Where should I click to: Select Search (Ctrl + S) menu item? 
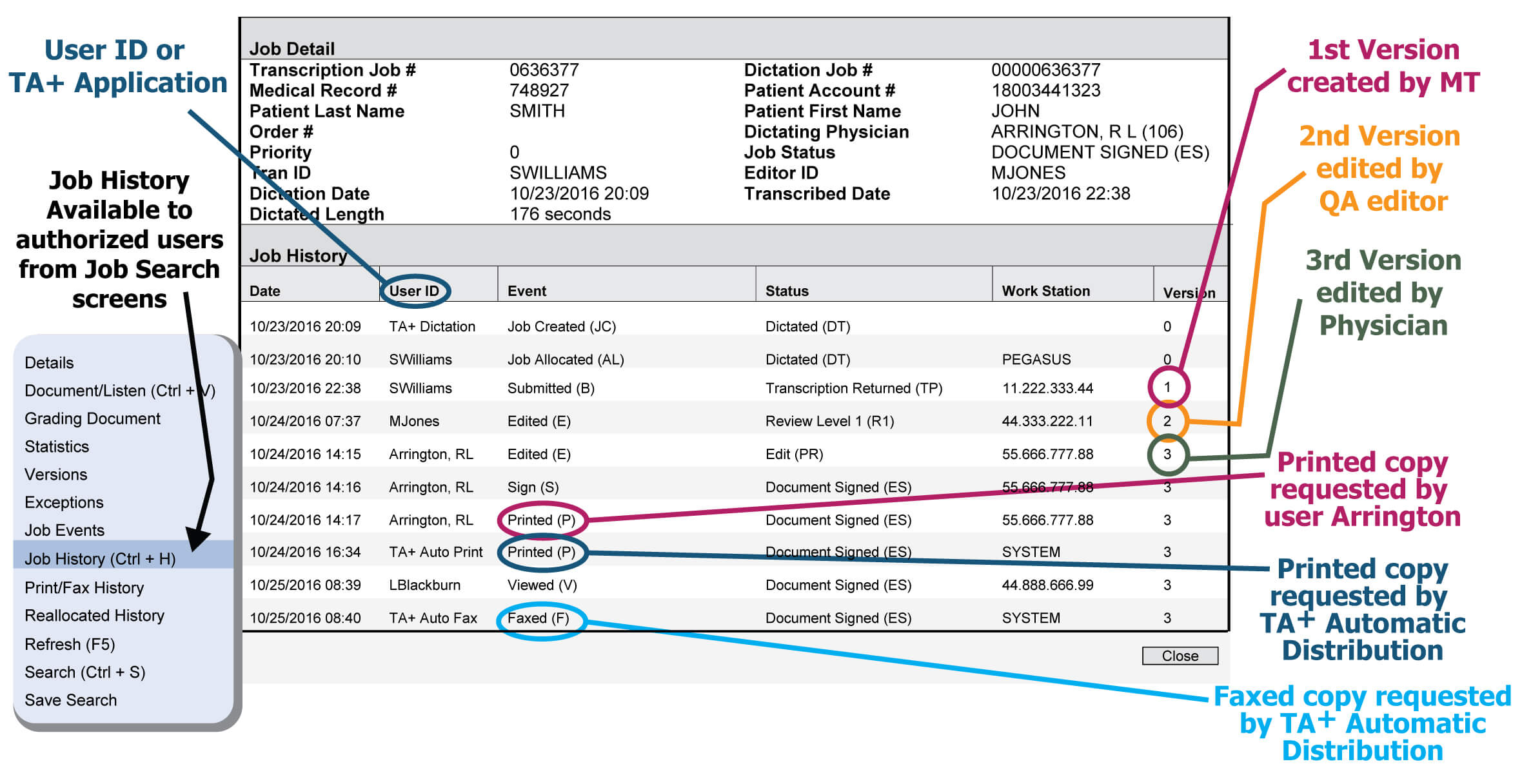point(84,672)
